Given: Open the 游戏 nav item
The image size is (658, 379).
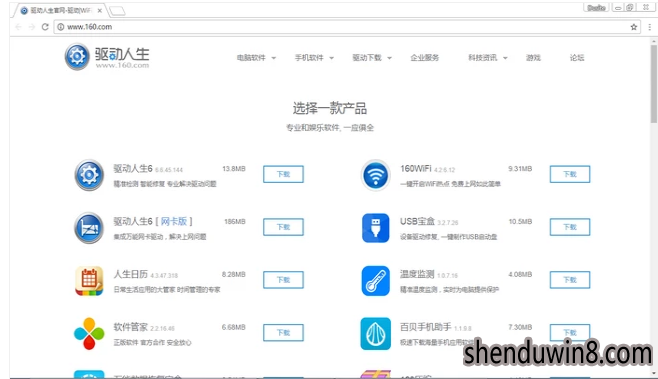Looking at the screenshot, I should 533,58.
